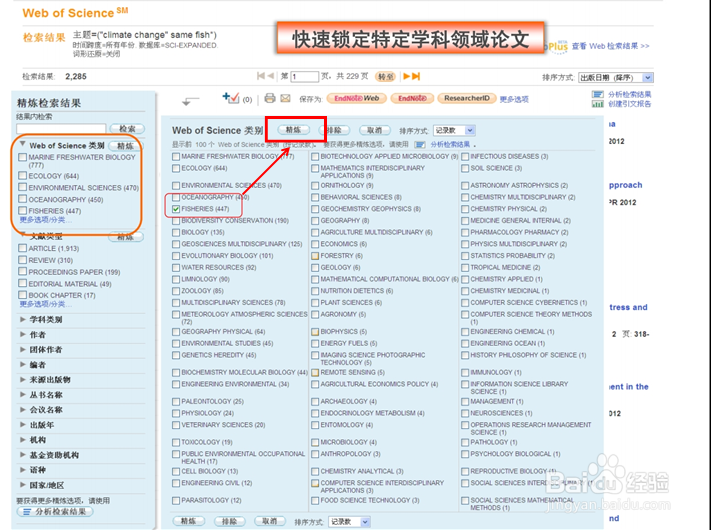The width and height of the screenshot is (711, 530).
Task: Click the 分析检索结果 button at sidebar bottom
Action: [55, 511]
